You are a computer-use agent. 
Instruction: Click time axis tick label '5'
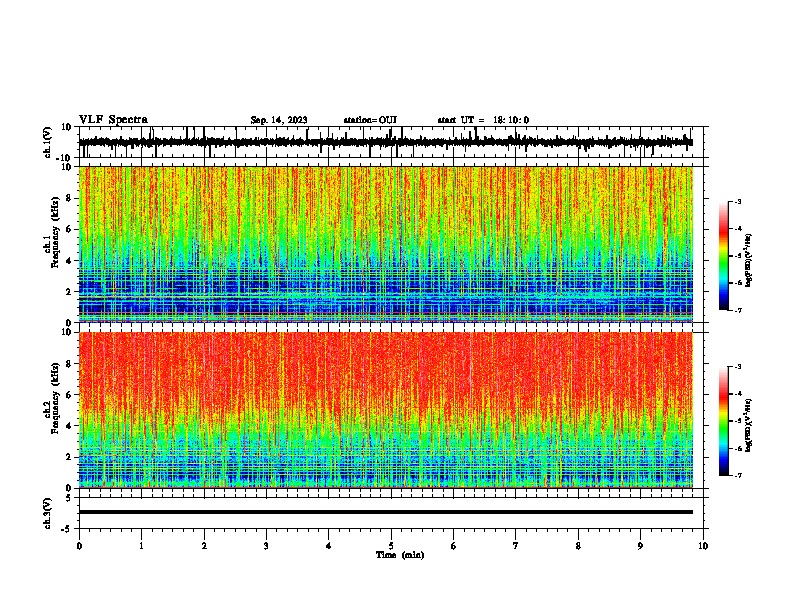click(x=391, y=546)
